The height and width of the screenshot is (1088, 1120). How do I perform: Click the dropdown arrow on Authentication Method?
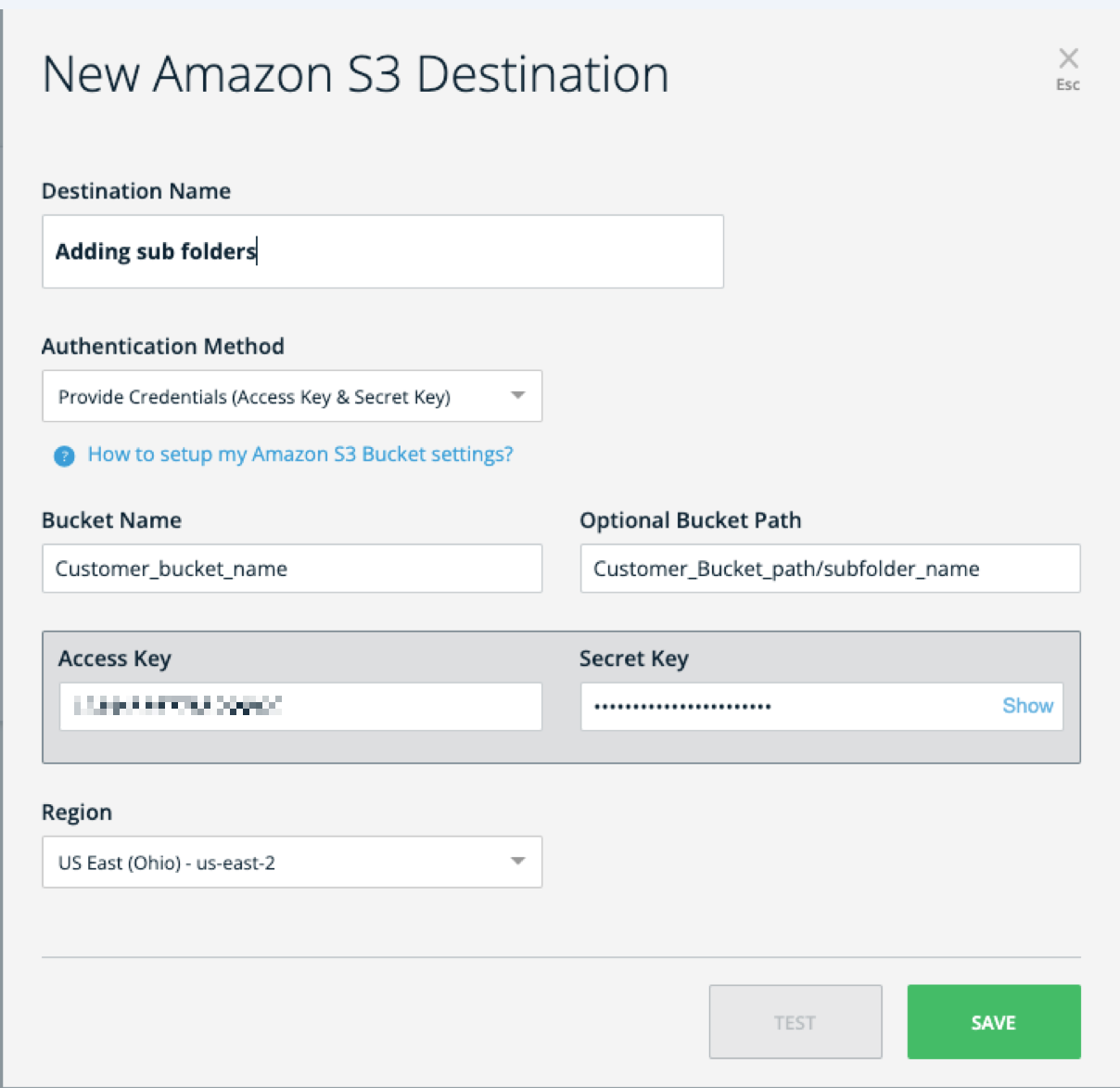click(518, 396)
